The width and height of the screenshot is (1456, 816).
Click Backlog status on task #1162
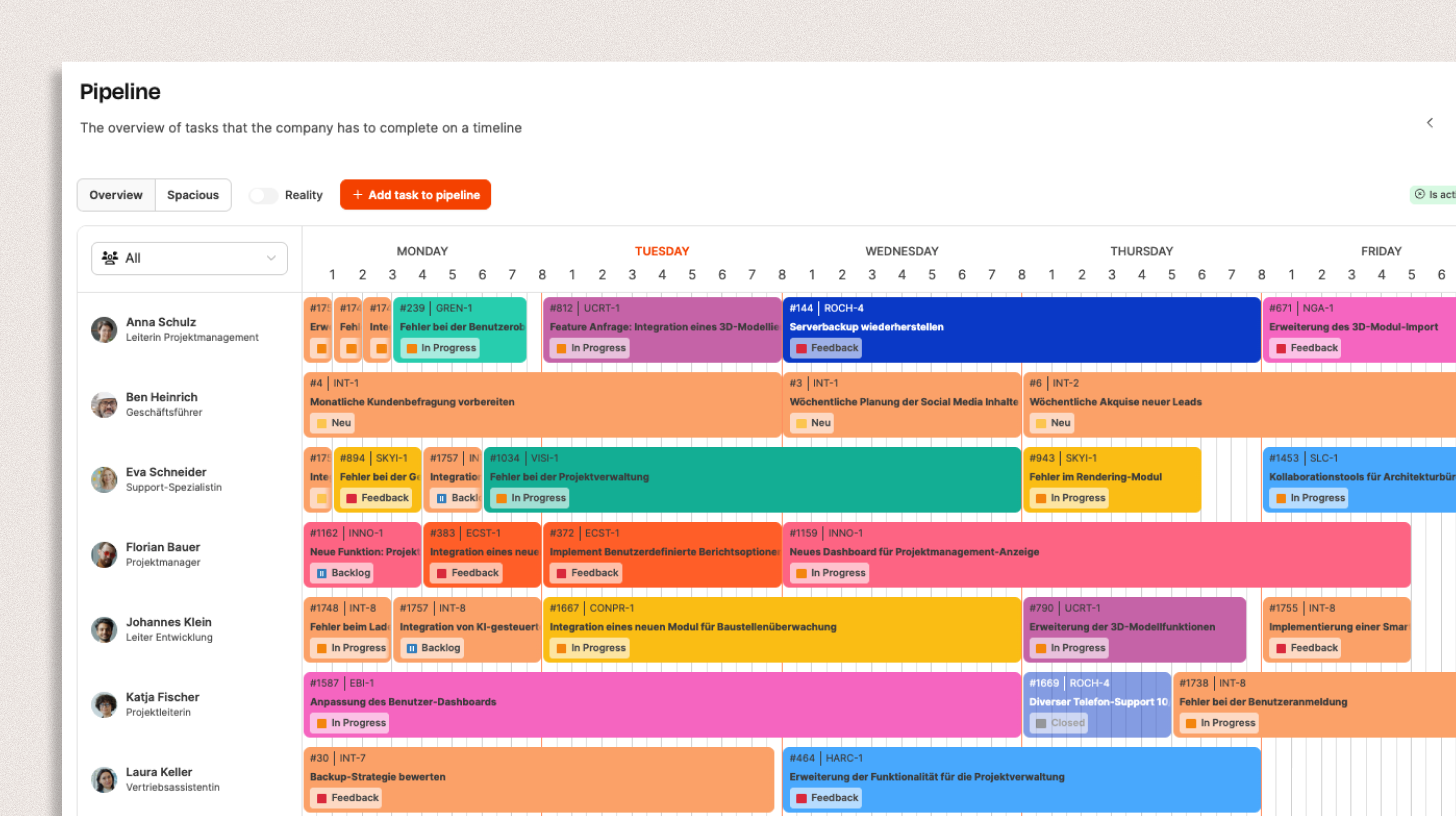343,573
